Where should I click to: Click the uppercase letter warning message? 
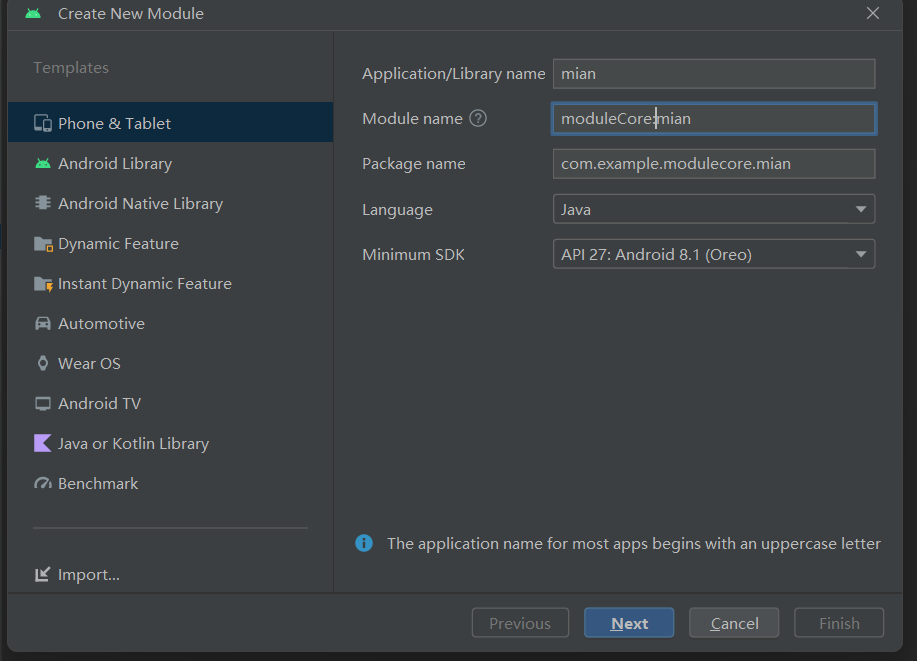pos(634,544)
